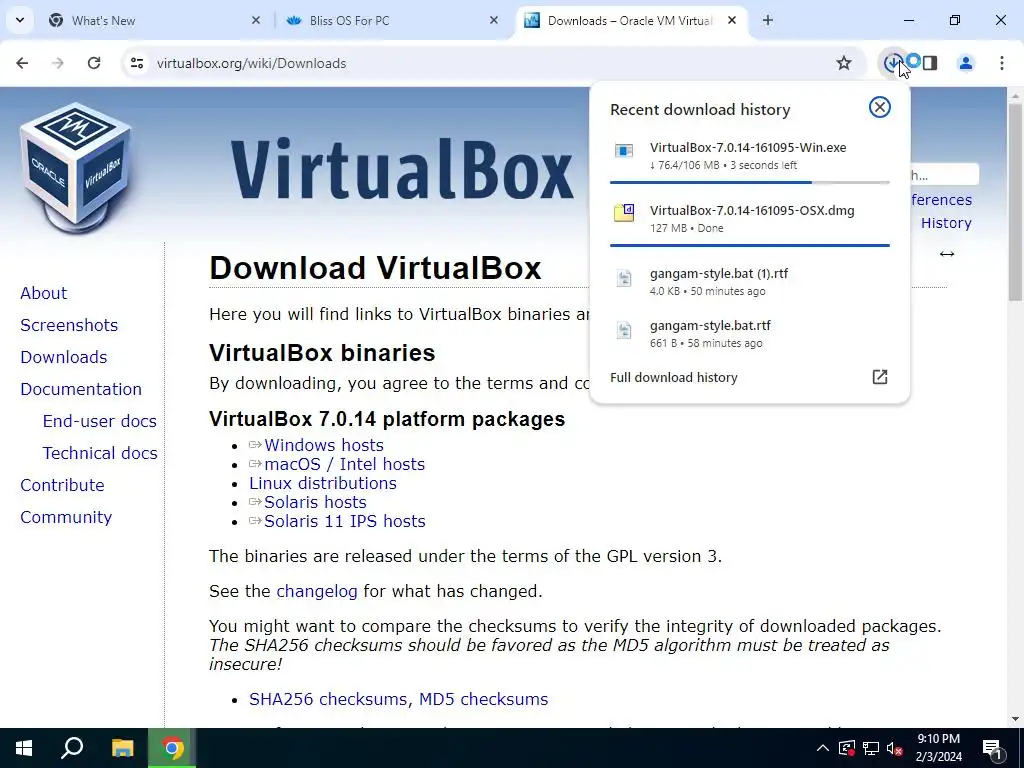The width and height of the screenshot is (1024, 768).
Task: Open End-user docs link
Action: pyautogui.click(x=99, y=421)
